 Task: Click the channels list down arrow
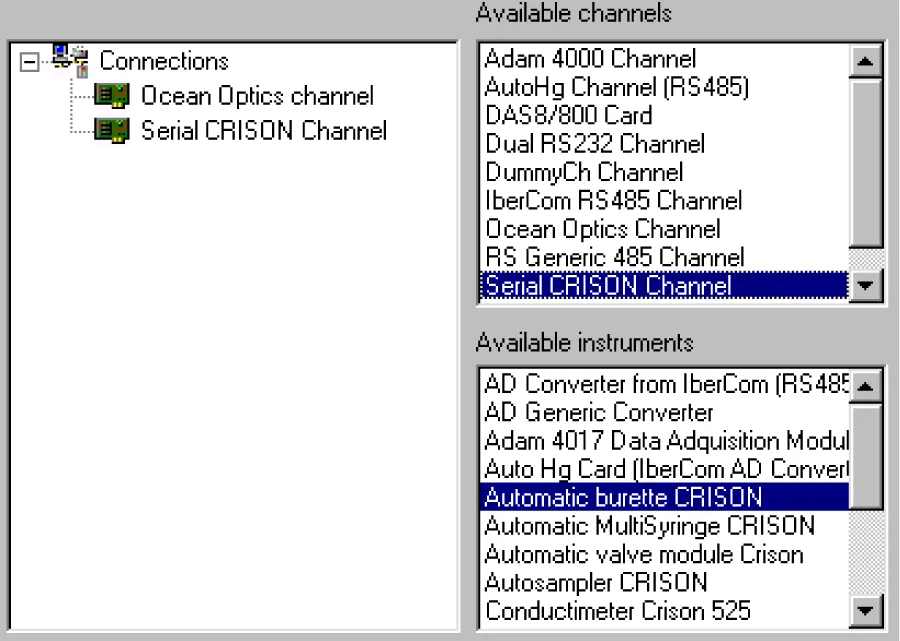(x=866, y=285)
